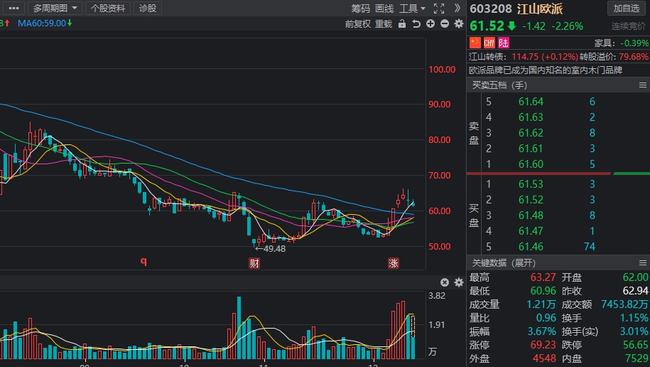Click the MA60:59.00 indicator label
The height and width of the screenshot is (367, 650).
44,23
